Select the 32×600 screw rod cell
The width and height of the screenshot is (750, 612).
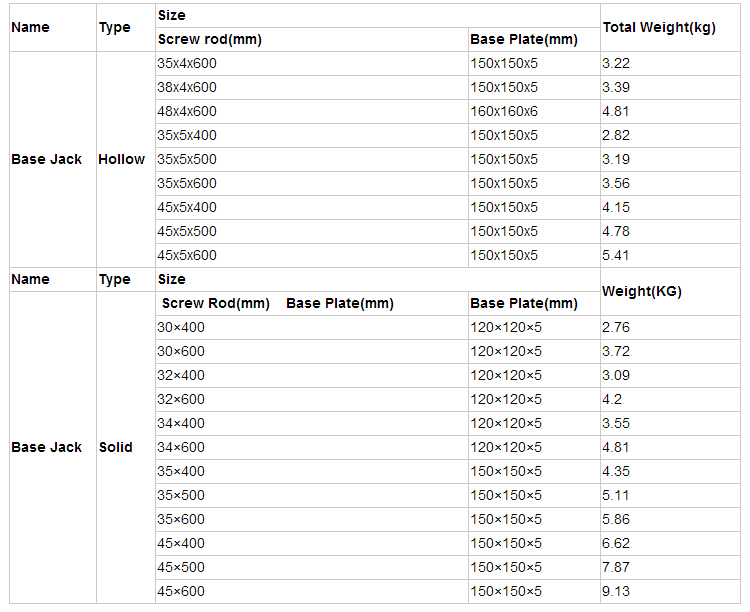coord(181,399)
